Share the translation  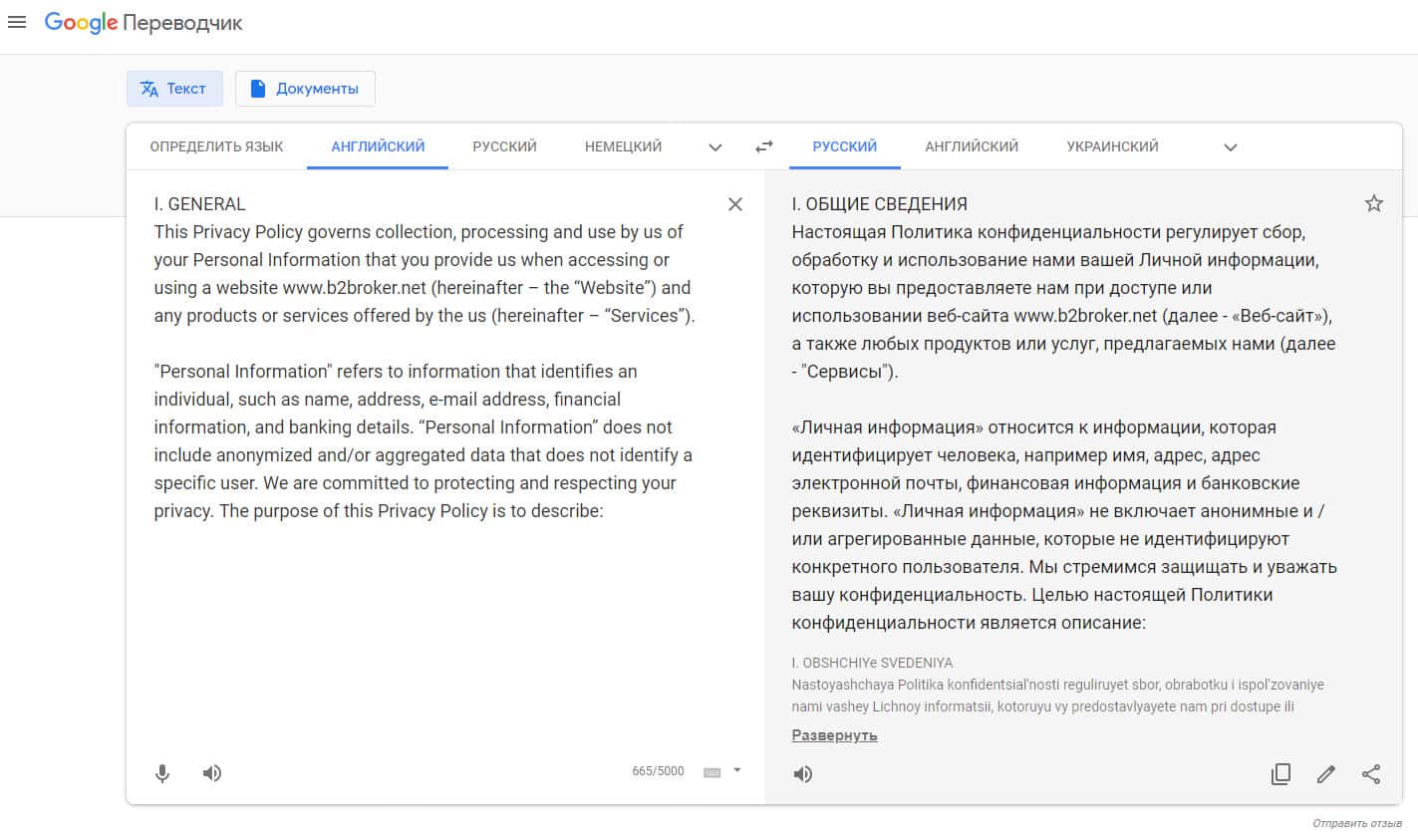click(x=1371, y=774)
